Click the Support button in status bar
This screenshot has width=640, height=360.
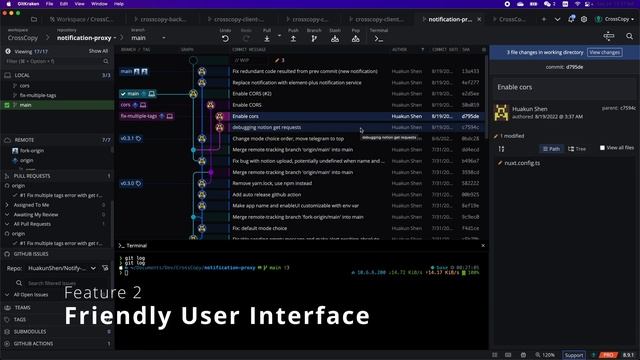pos(573,355)
